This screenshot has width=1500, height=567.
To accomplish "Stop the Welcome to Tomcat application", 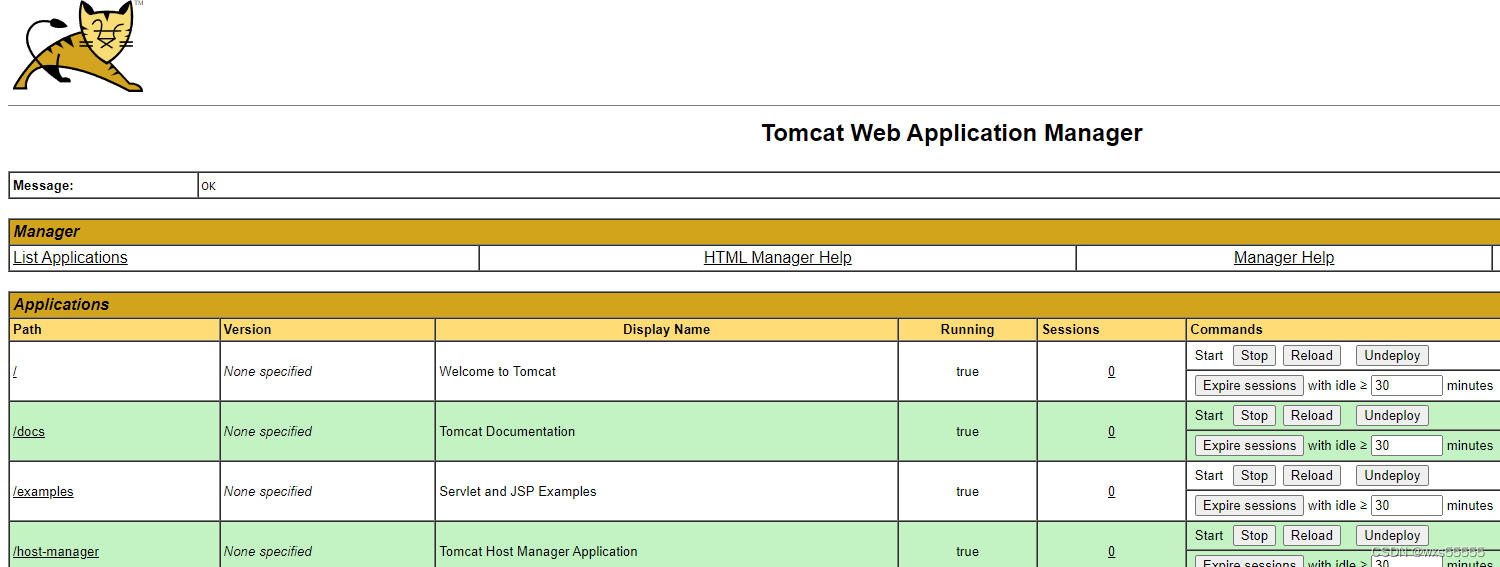I will pos(1254,355).
